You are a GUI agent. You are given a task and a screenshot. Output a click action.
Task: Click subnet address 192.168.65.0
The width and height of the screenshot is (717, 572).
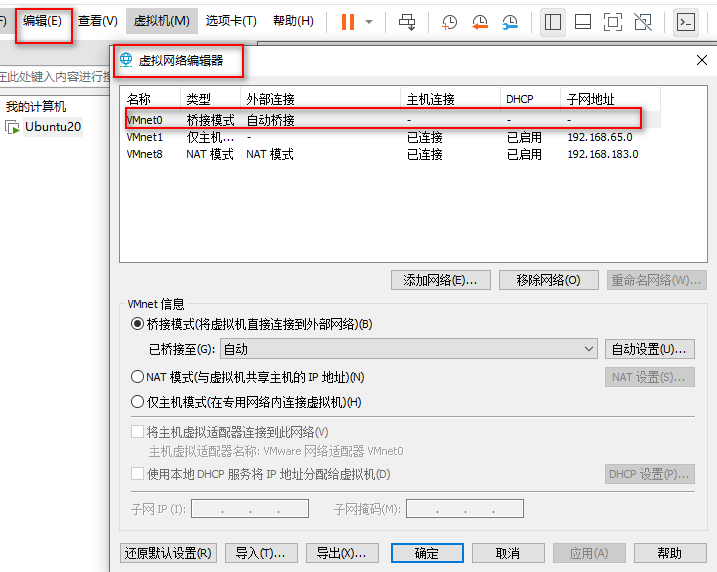coord(599,137)
